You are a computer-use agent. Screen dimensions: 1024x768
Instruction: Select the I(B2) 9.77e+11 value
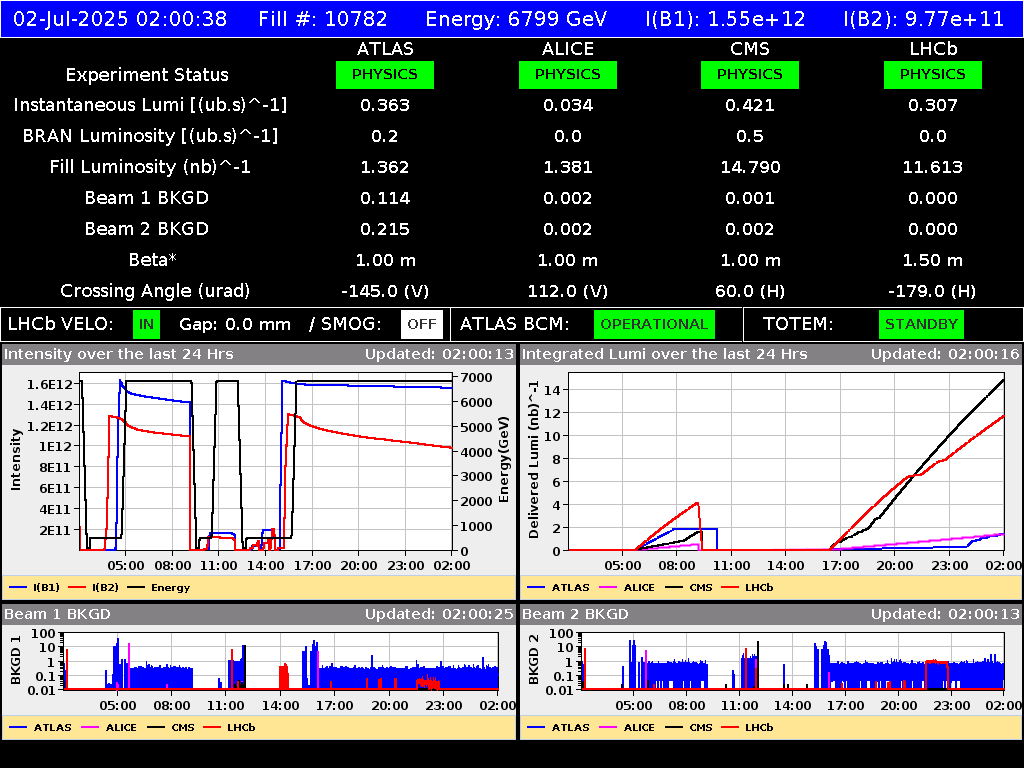tap(923, 19)
